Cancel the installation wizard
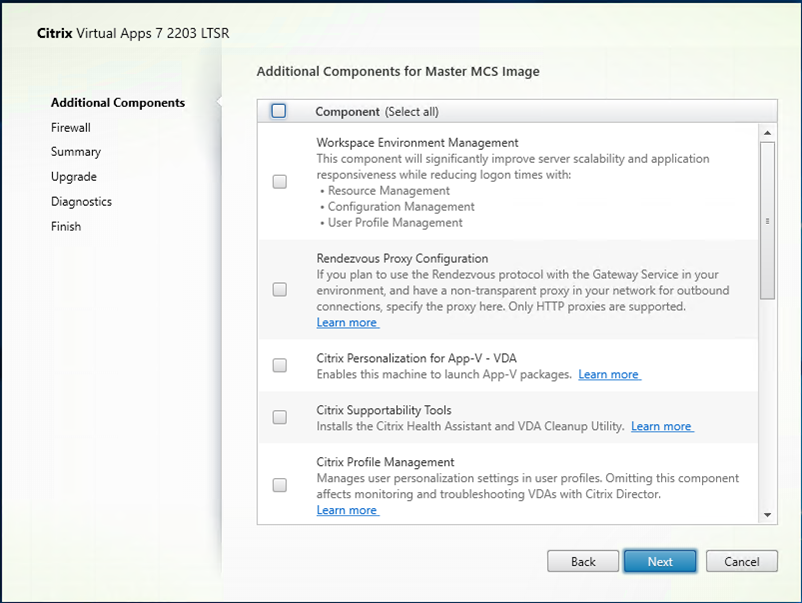The height and width of the screenshot is (603, 802). tap(742, 562)
